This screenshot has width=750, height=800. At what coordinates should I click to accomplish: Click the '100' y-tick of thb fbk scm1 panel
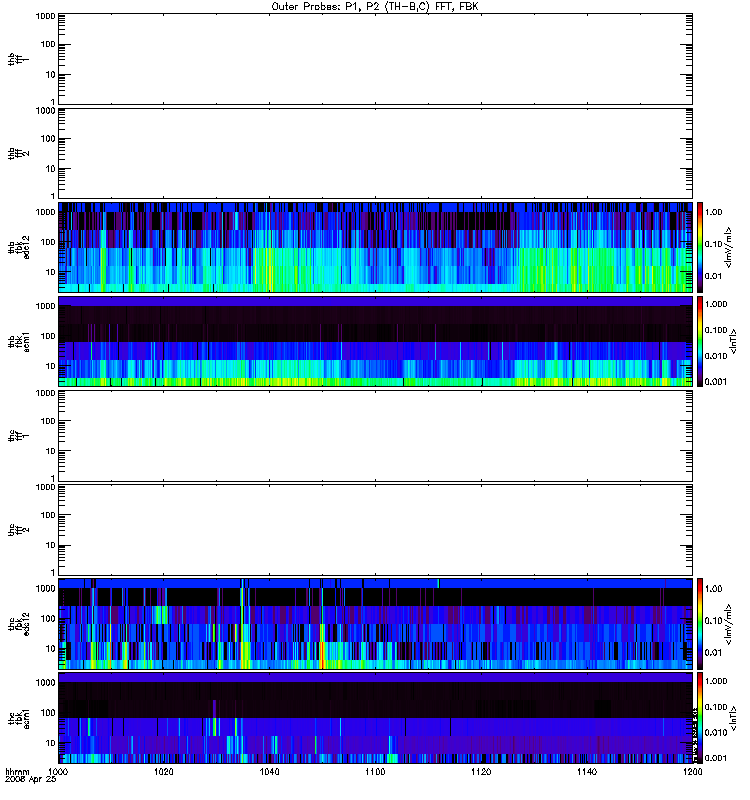[48, 336]
